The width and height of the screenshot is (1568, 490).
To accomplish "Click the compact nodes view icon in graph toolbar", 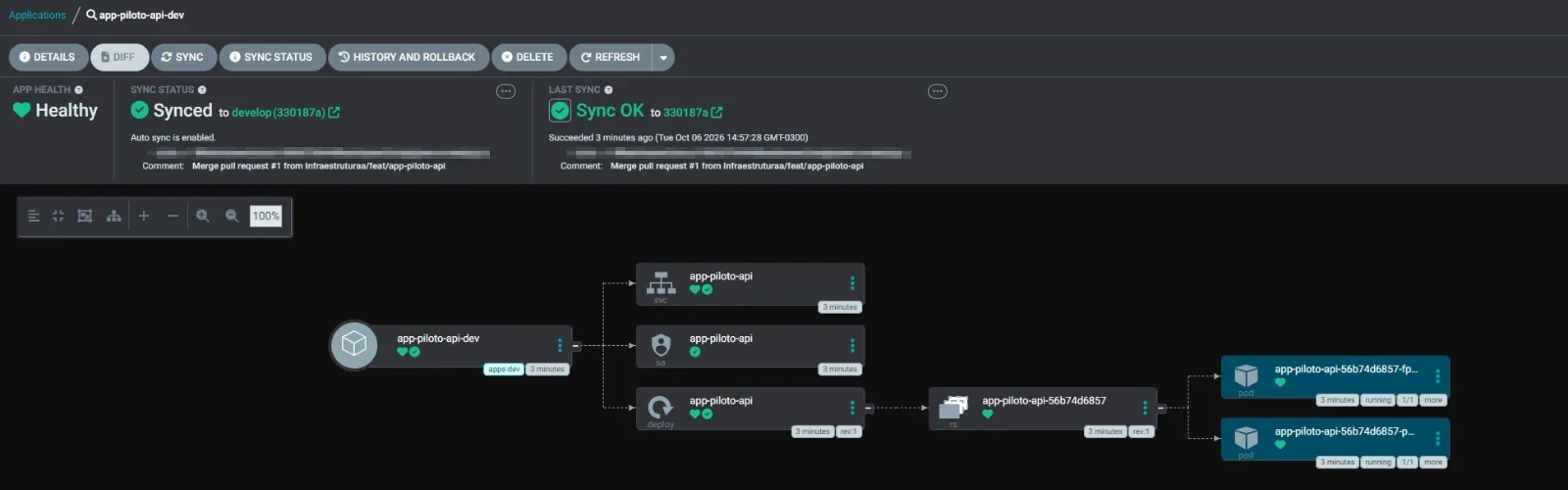I will [x=33, y=216].
